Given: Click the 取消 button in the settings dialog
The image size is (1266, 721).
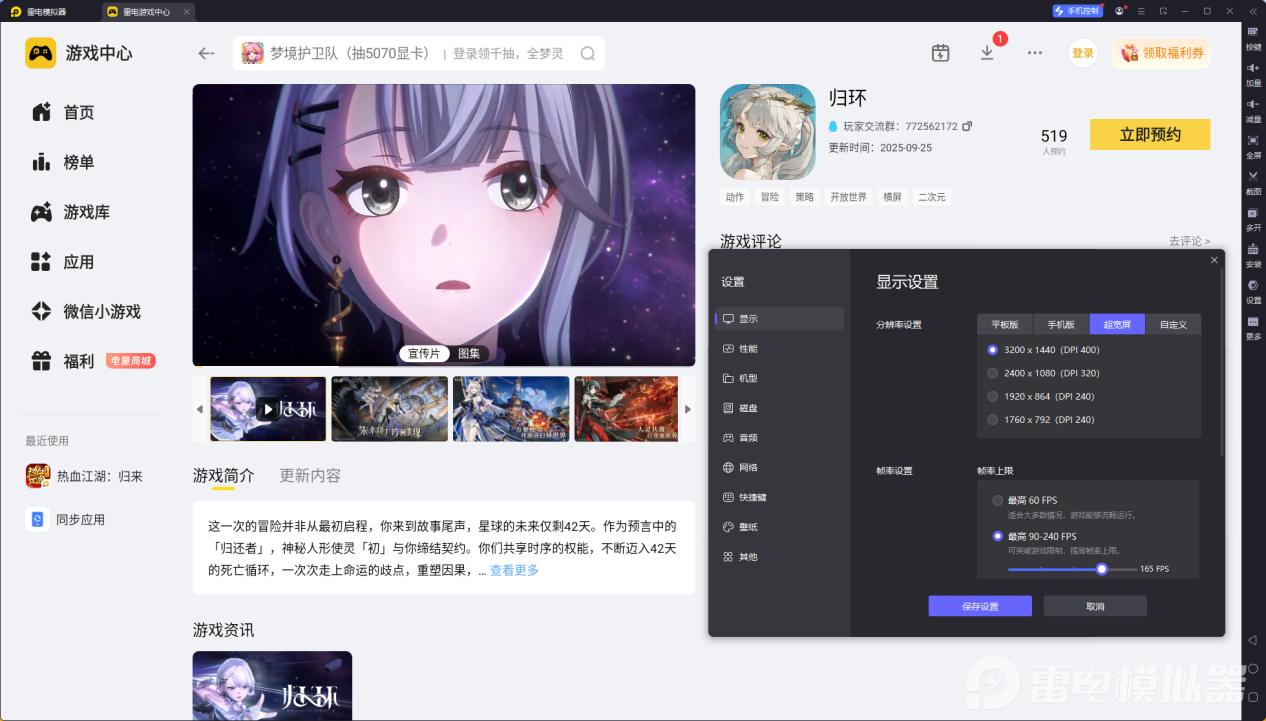Looking at the screenshot, I should click(1095, 606).
